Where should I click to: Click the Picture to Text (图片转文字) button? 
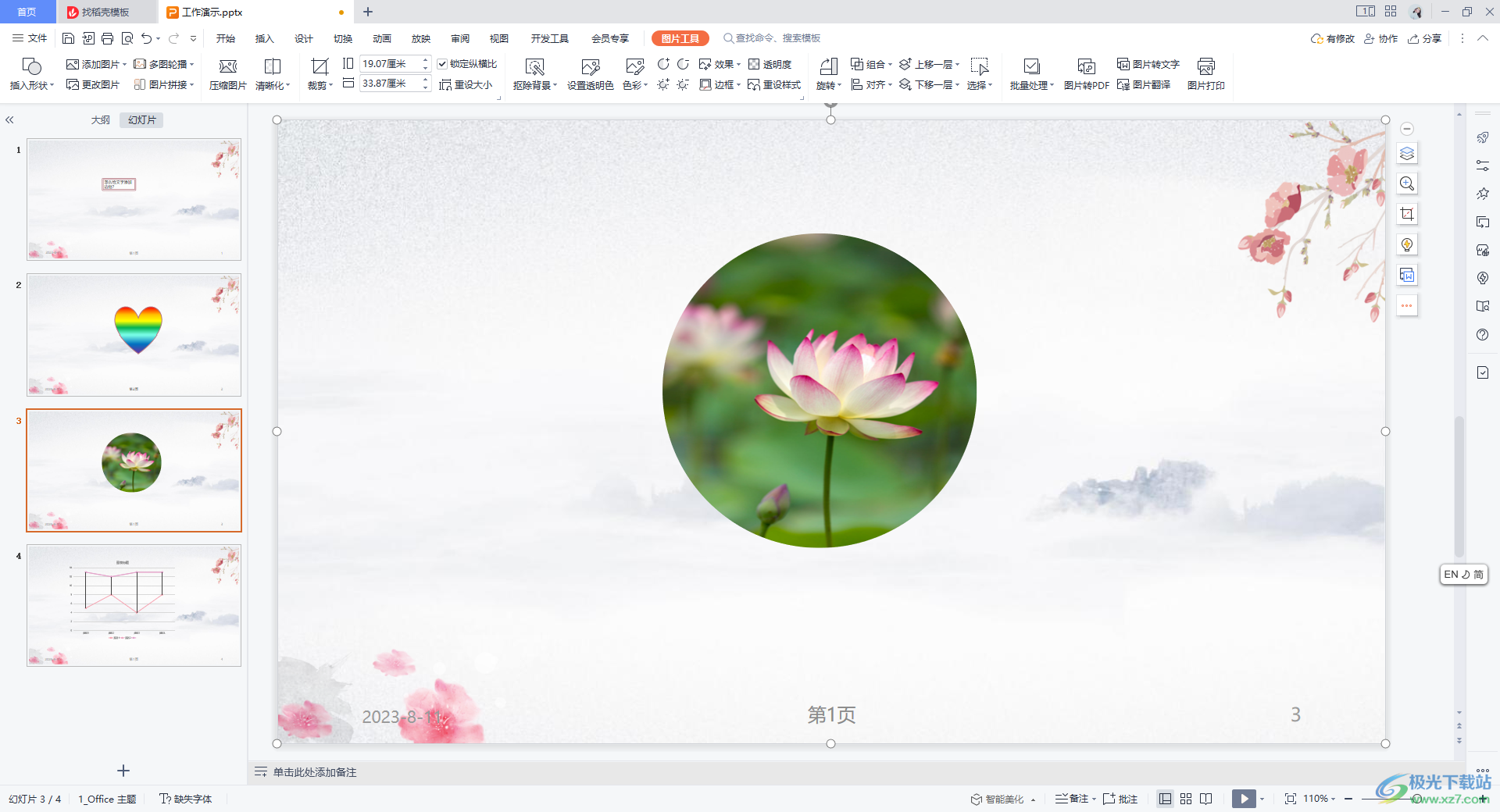pyautogui.click(x=1148, y=64)
